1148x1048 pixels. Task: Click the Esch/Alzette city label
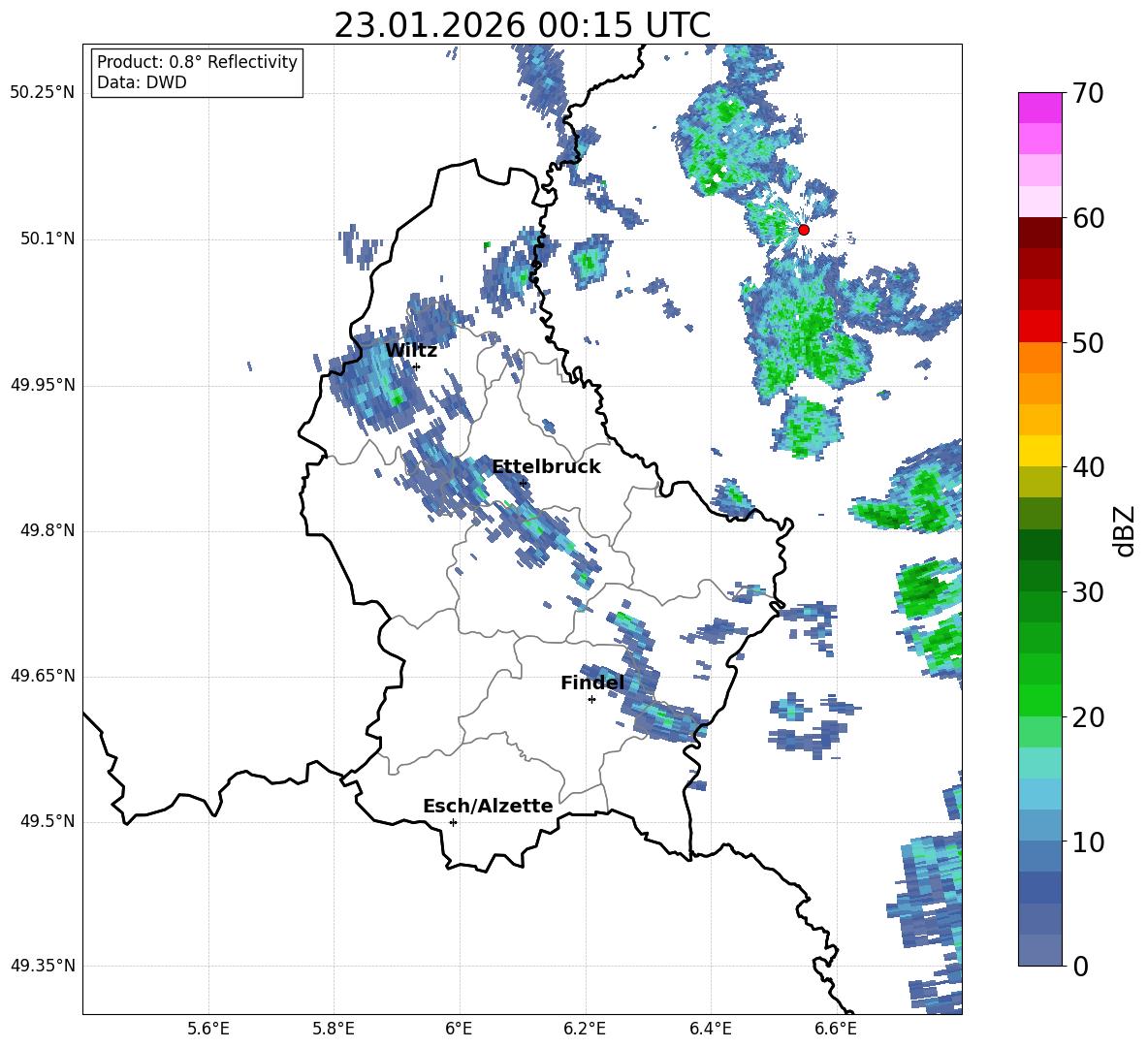click(488, 806)
